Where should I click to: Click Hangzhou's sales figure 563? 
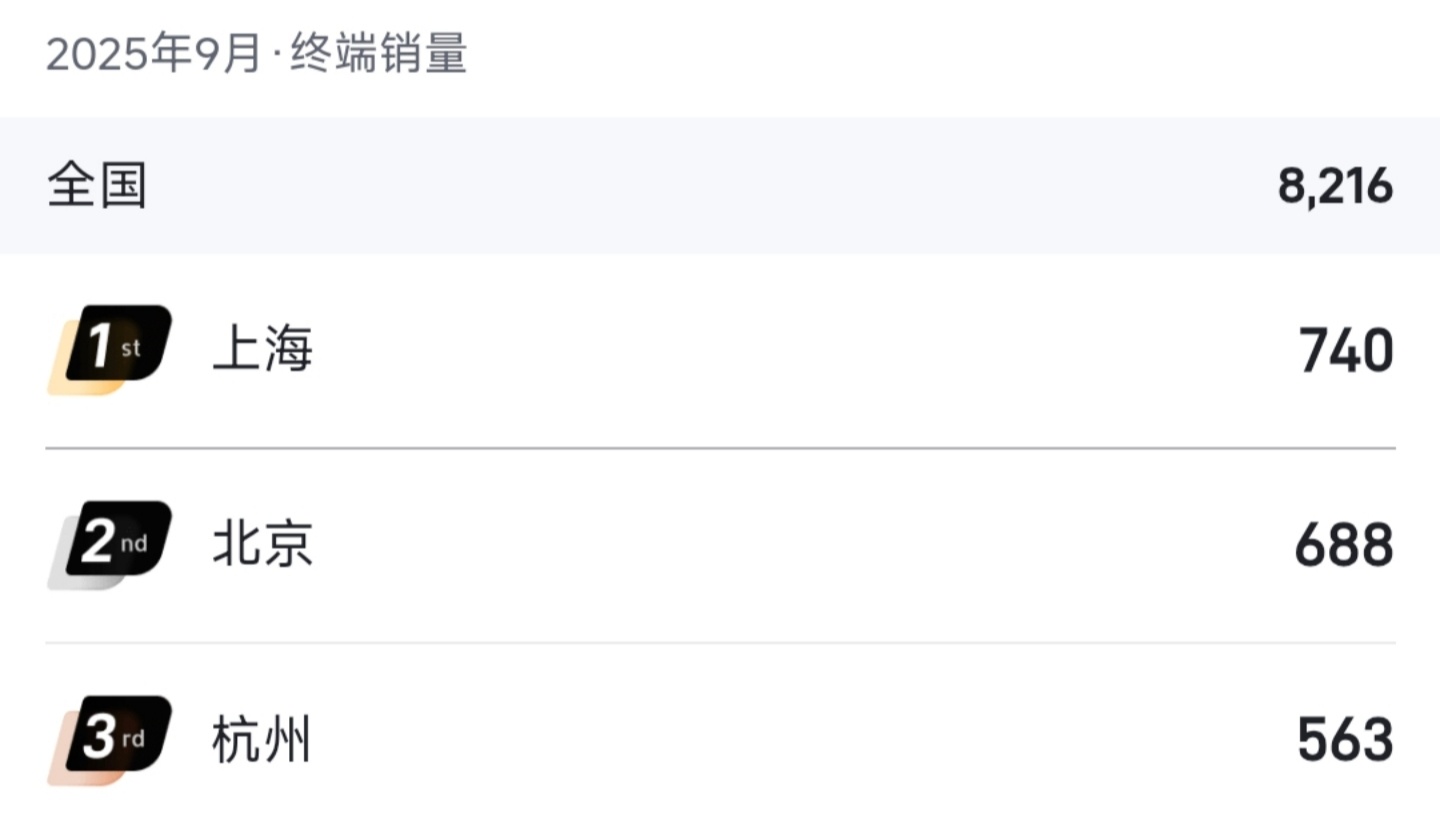click(1345, 741)
